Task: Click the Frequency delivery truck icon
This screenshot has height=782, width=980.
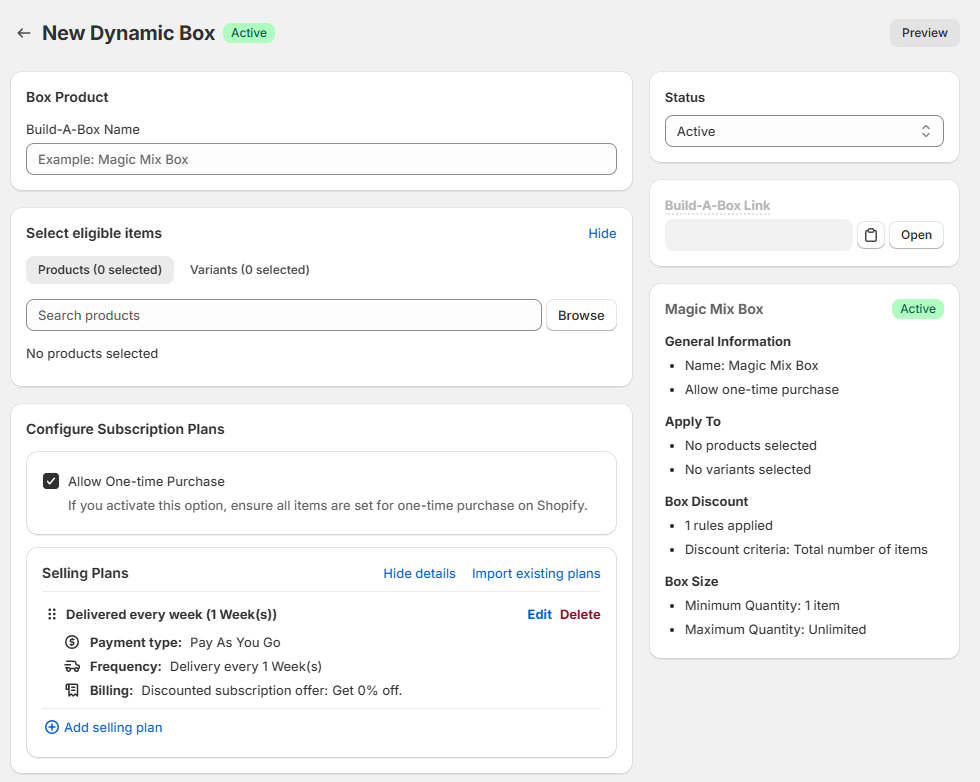Action: coord(72,666)
